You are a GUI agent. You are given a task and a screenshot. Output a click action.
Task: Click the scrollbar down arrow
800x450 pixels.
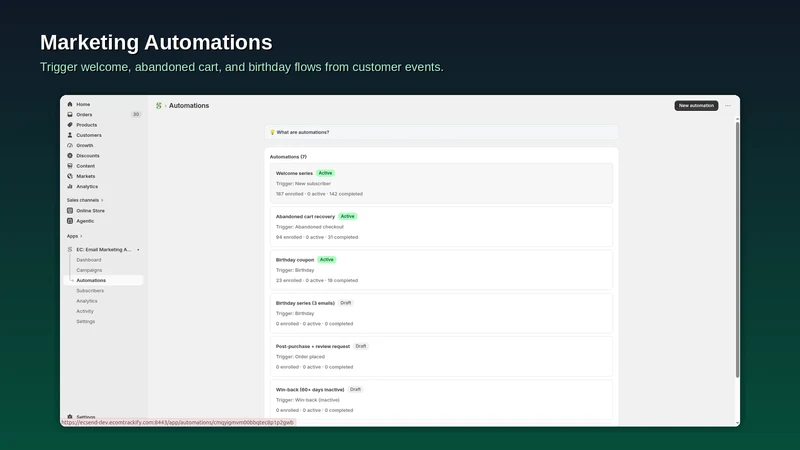[x=737, y=423]
